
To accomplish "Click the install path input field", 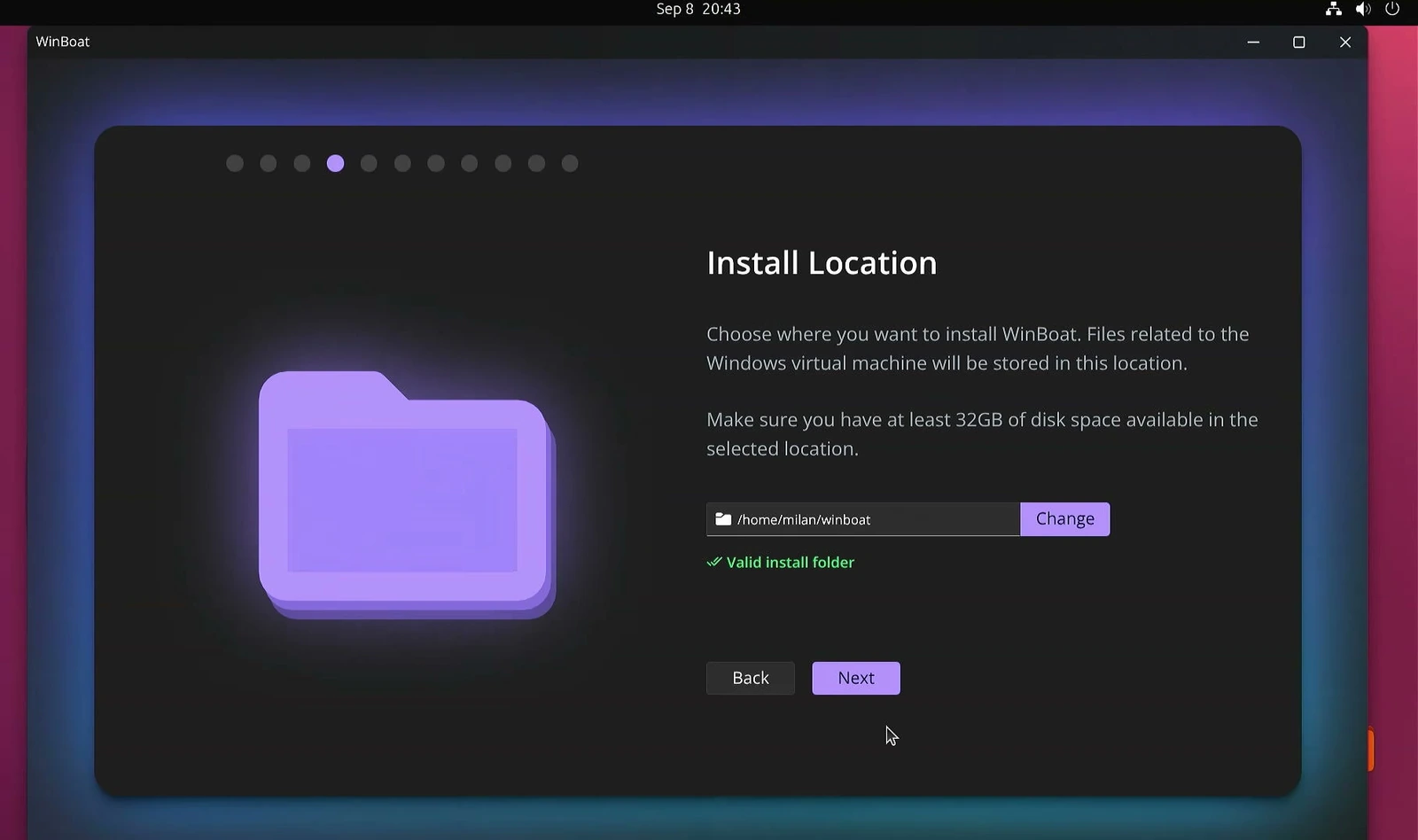I will (863, 519).
